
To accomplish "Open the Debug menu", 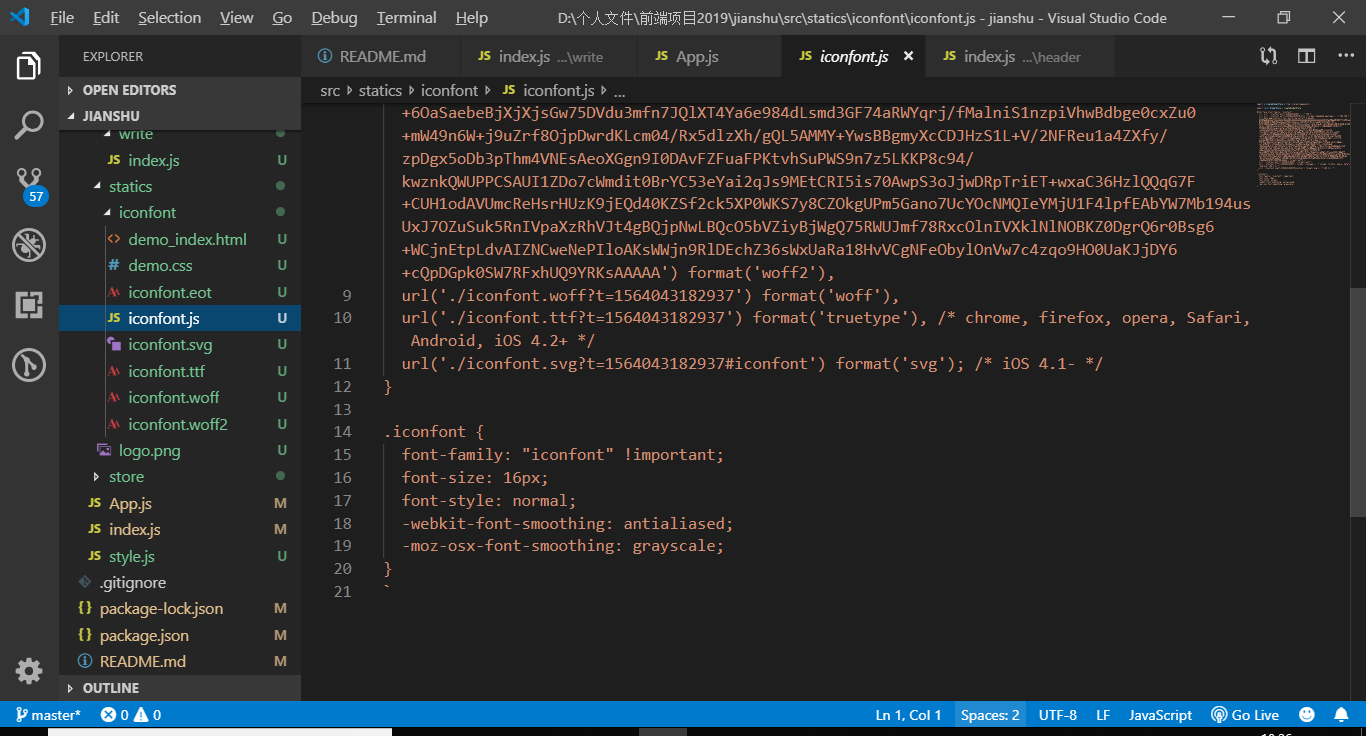I will (x=334, y=18).
